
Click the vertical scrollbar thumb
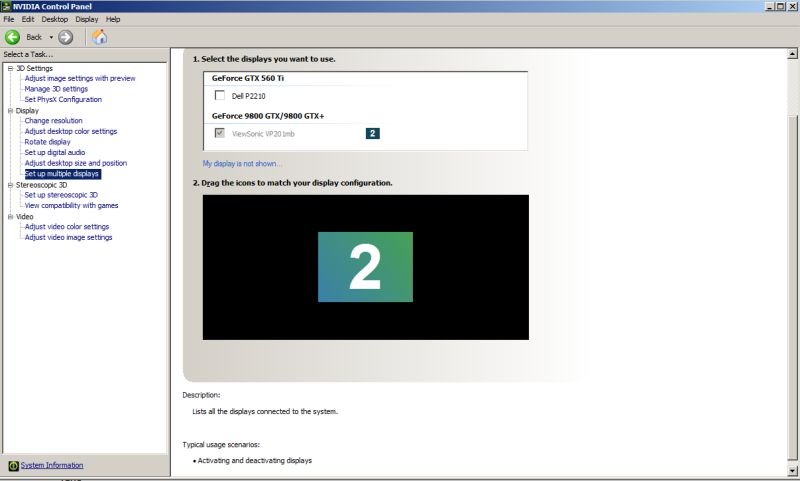pyautogui.click(x=792, y=286)
